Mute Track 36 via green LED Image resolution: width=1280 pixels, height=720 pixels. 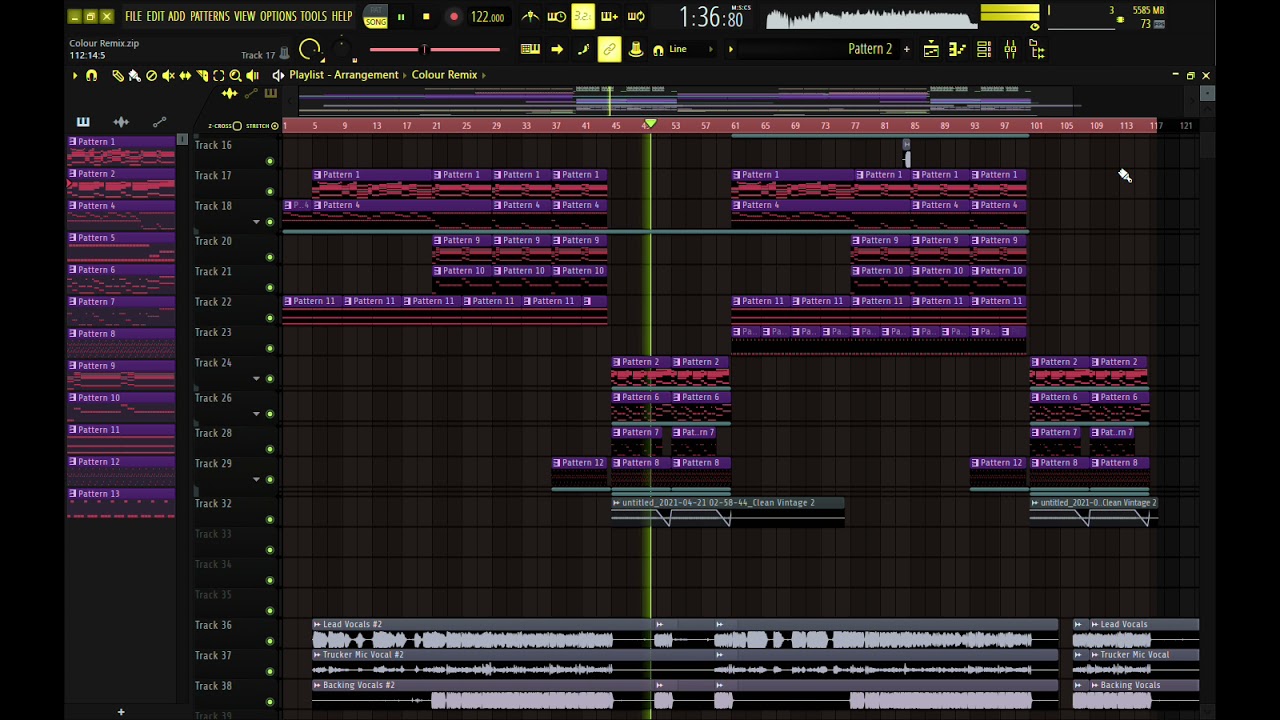[x=270, y=641]
